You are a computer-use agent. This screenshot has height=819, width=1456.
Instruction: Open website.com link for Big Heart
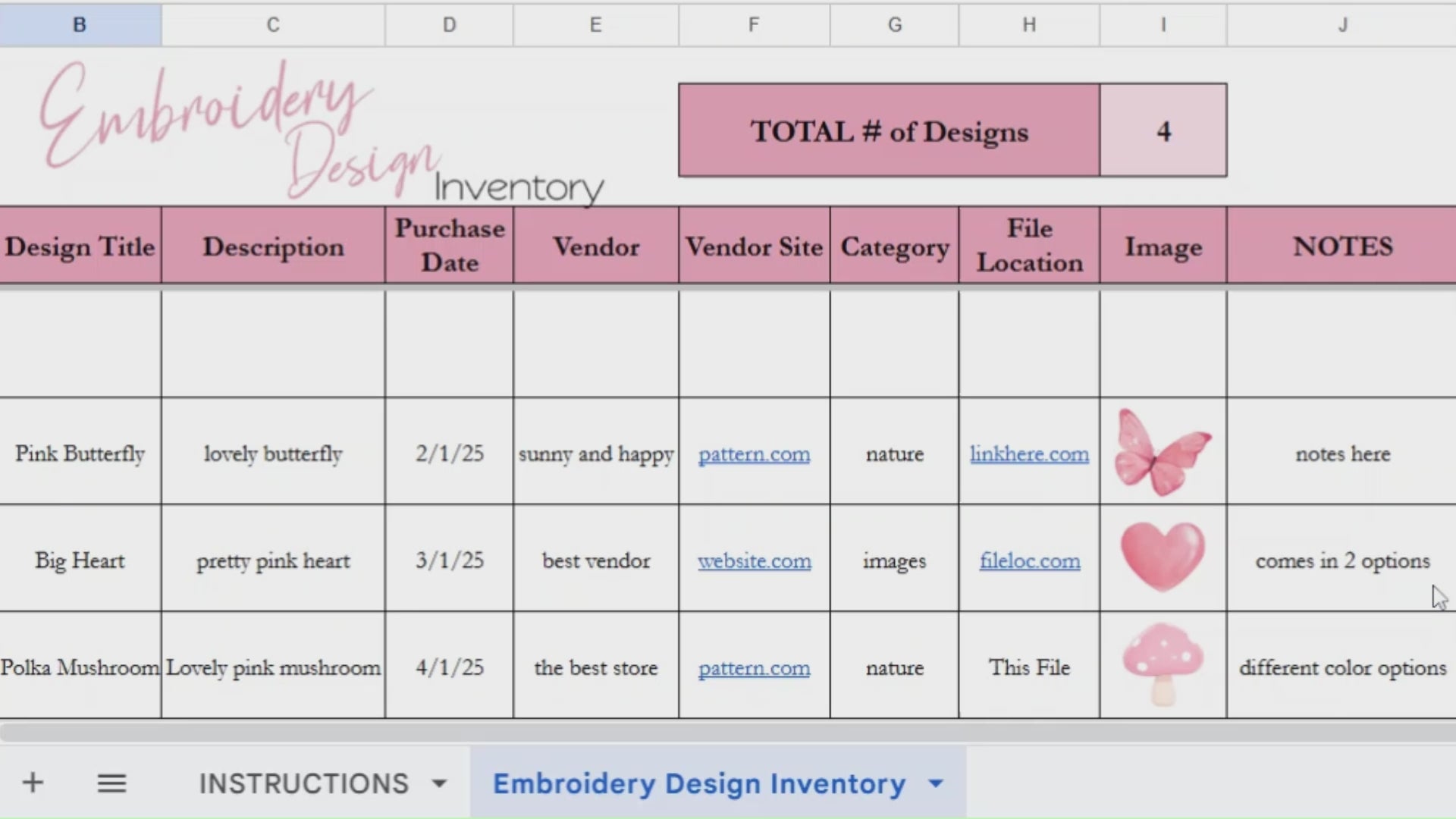pyautogui.click(x=754, y=561)
